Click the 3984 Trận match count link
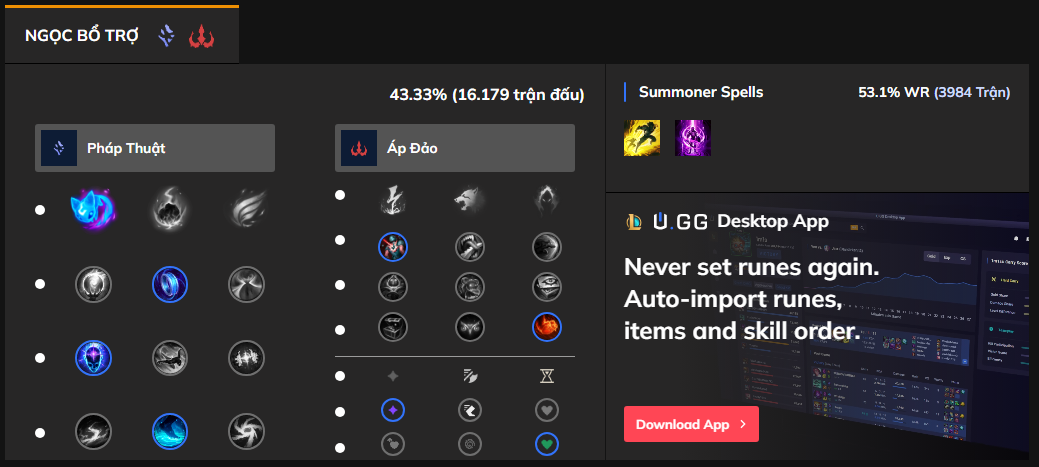 tap(972, 92)
